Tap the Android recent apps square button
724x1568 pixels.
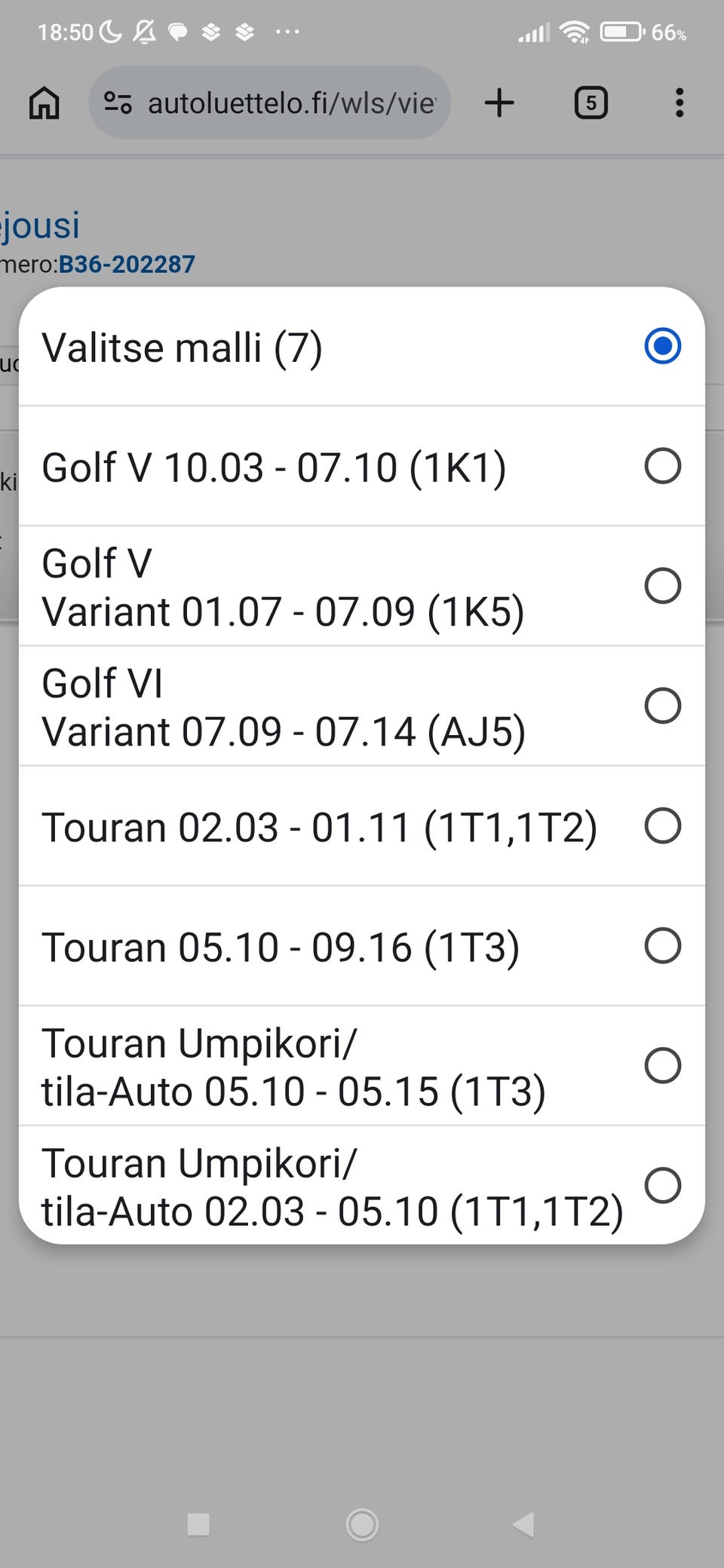(198, 1524)
